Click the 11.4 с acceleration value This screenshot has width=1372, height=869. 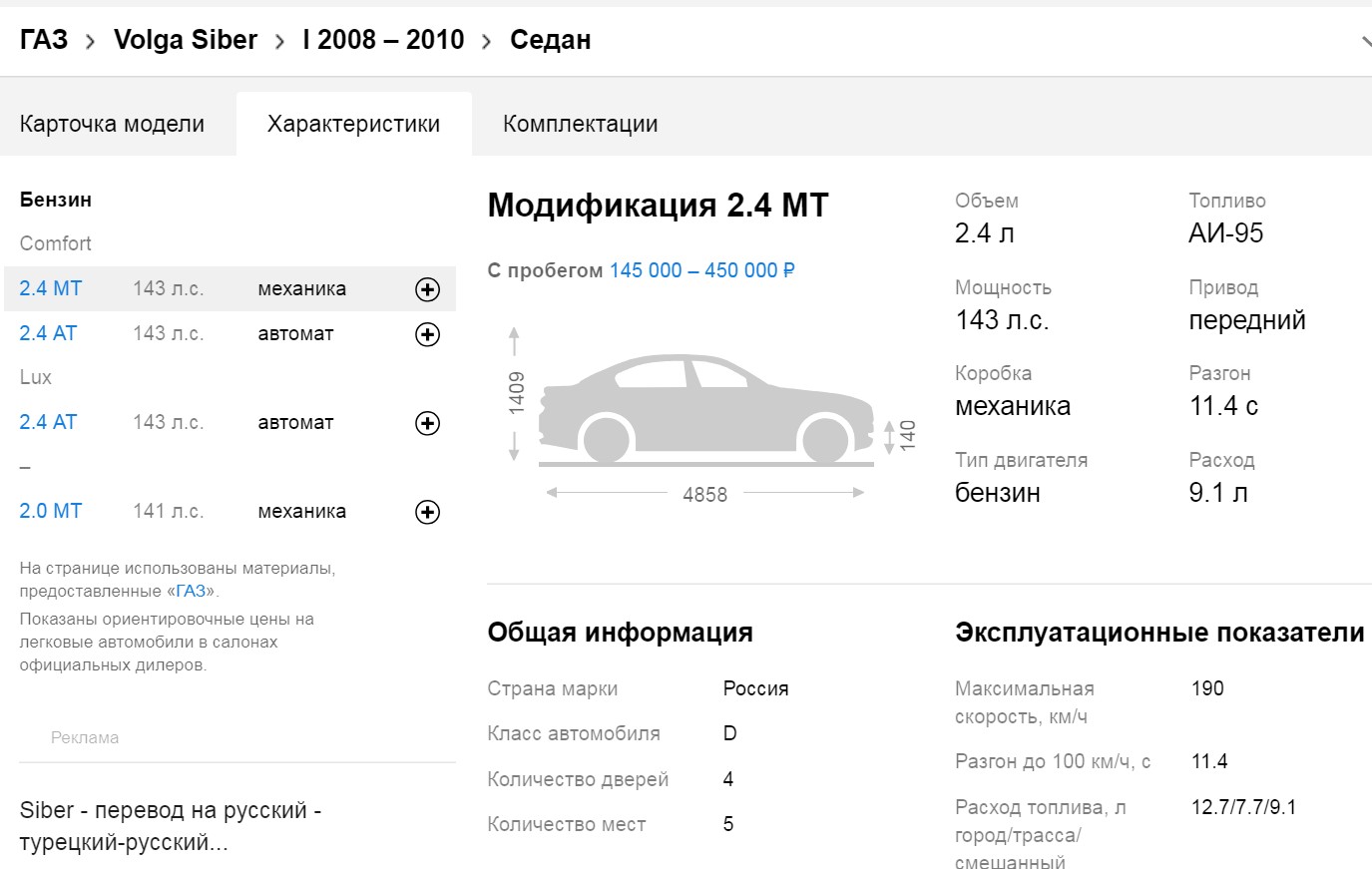(1223, 406)
